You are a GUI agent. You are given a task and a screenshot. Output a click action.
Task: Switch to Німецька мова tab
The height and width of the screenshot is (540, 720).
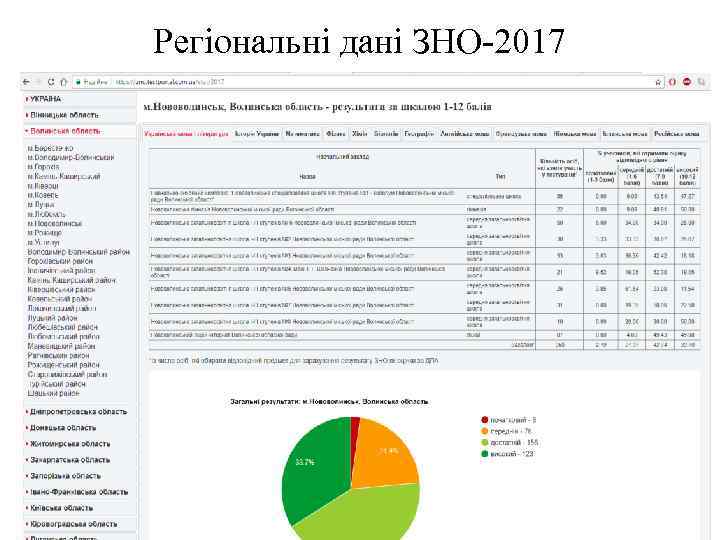(x=575, y=134)
